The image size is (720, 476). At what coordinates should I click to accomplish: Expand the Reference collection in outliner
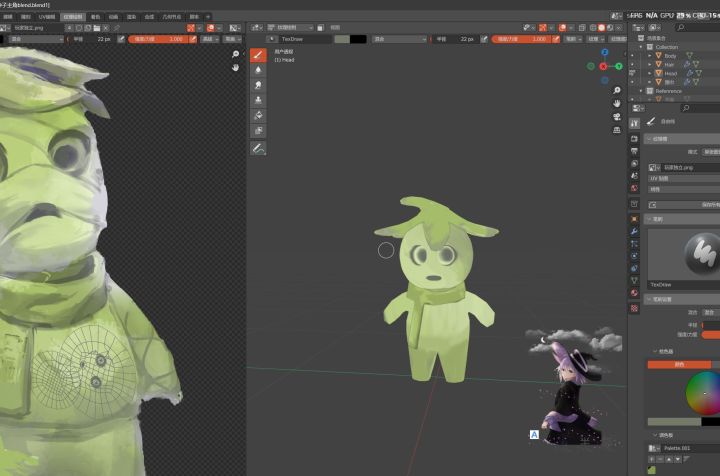[641, 91]
